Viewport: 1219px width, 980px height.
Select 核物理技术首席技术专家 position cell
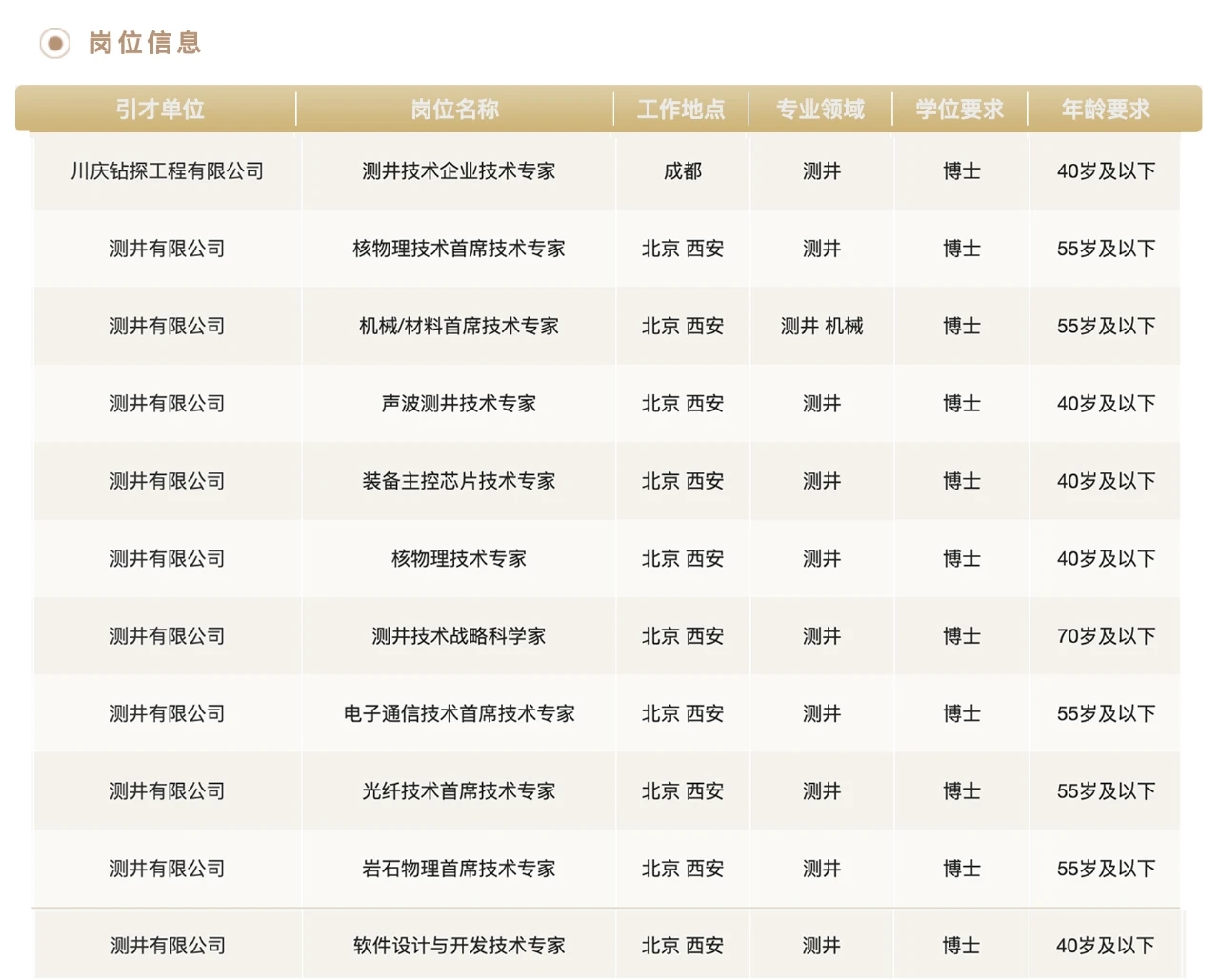(459, 249)
